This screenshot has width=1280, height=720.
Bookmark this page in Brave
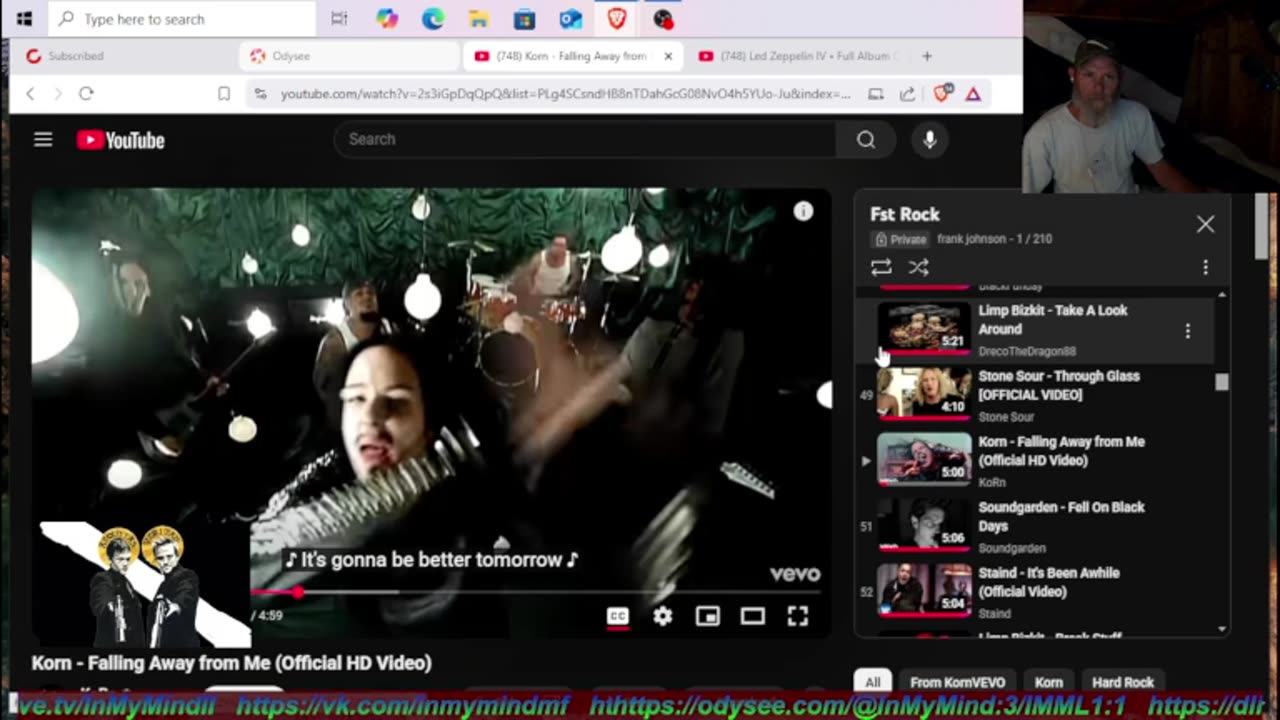coord(224,93)
